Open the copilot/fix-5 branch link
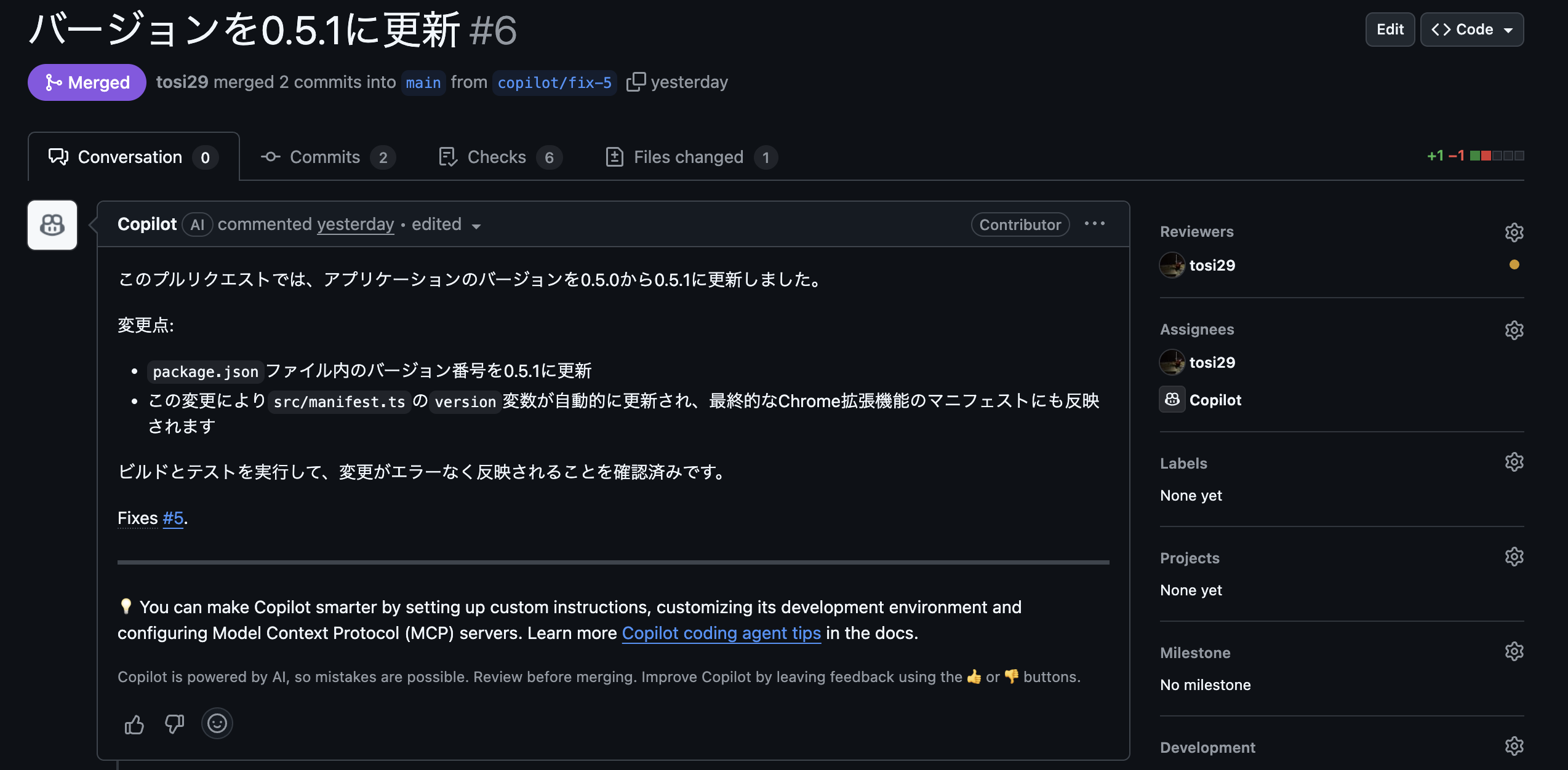Image resolution: width=1568 pixels, height=770 pixels. pyautogui.click(x=554, y=82)
